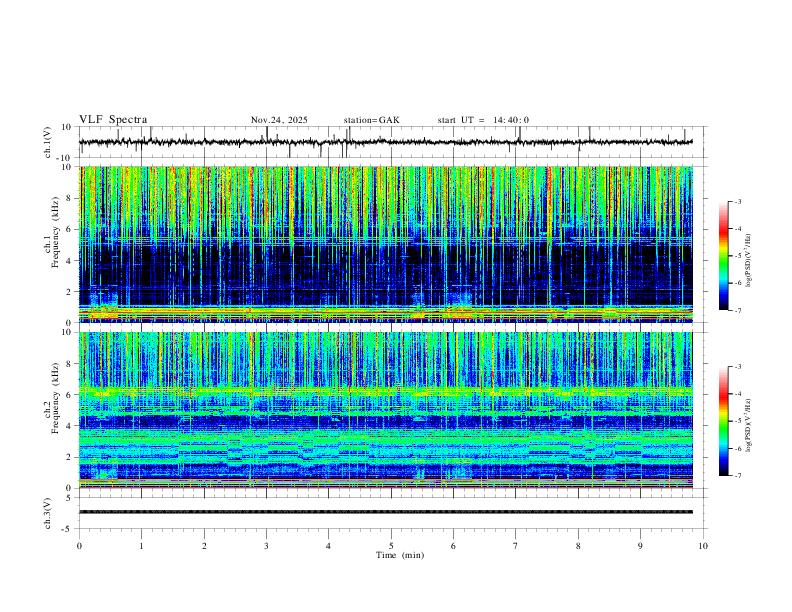This screenshot has height=612, width=792.
Task: Click the ch.1 color bar 'log(PSD)(V²/Hz)' label
Action: (749, 260)
